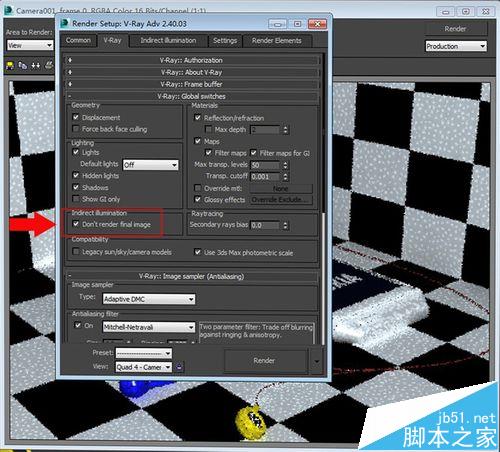500x452 pixels.
Task: Open the Default lights dropdown
Action: coord(151,165)
